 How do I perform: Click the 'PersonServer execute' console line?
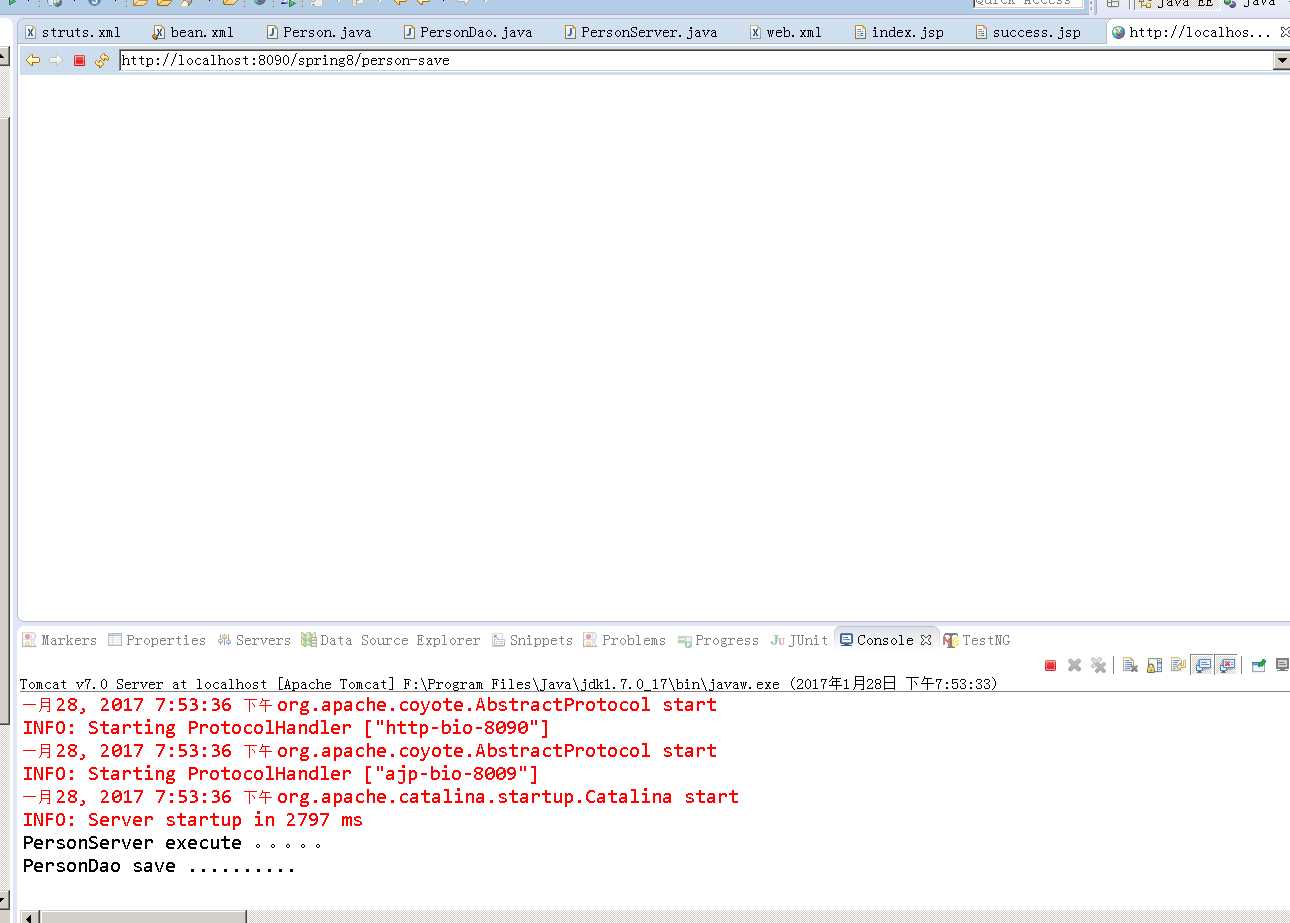(172, 842)
